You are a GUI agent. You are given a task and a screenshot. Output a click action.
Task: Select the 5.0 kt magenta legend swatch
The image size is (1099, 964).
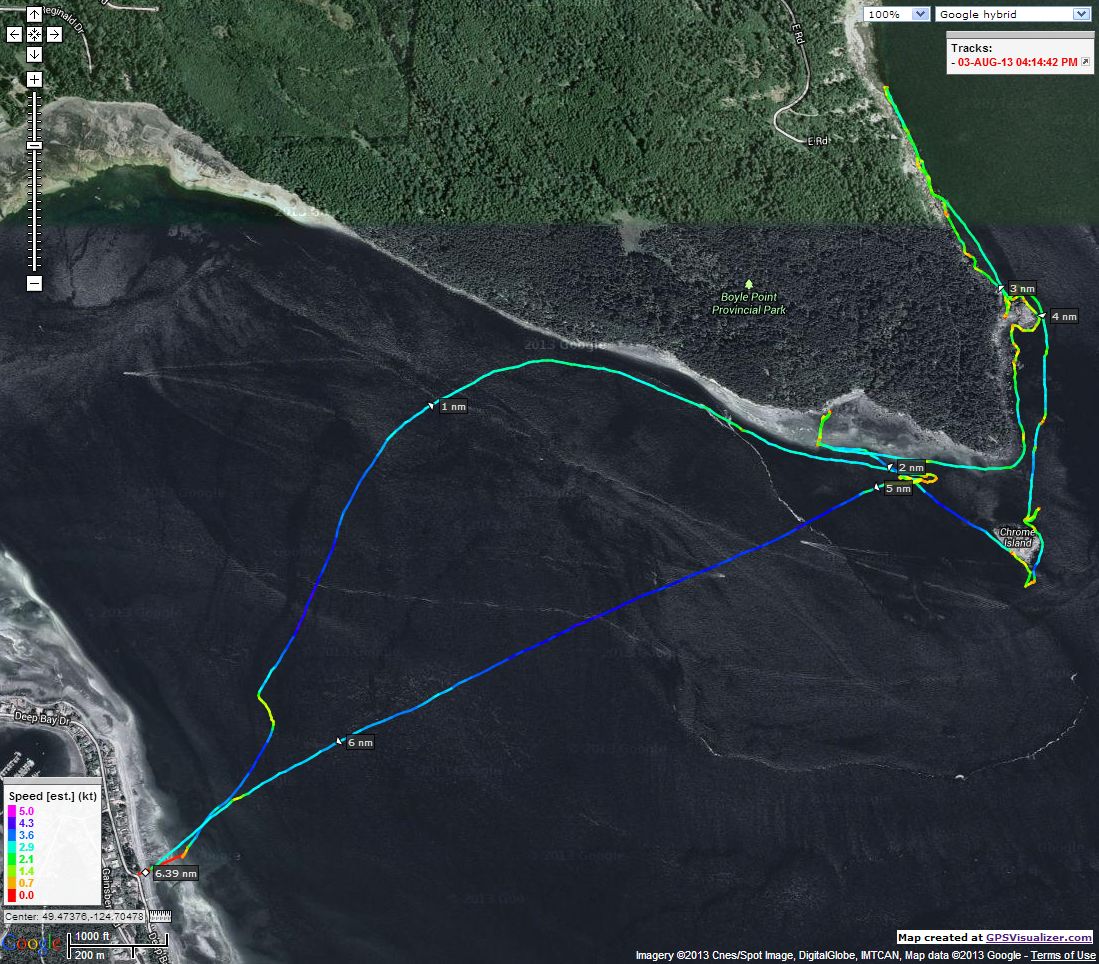[x=11, y=811]
